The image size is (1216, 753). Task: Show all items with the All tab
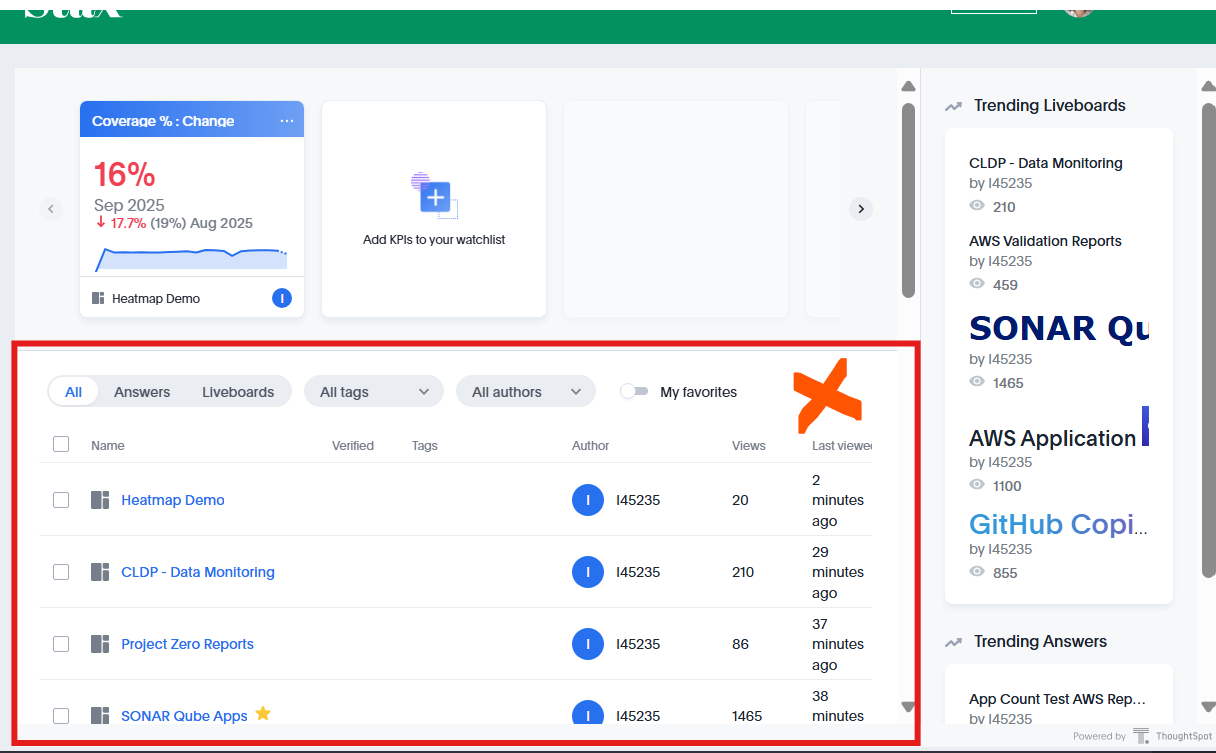[x=73, y=392]
